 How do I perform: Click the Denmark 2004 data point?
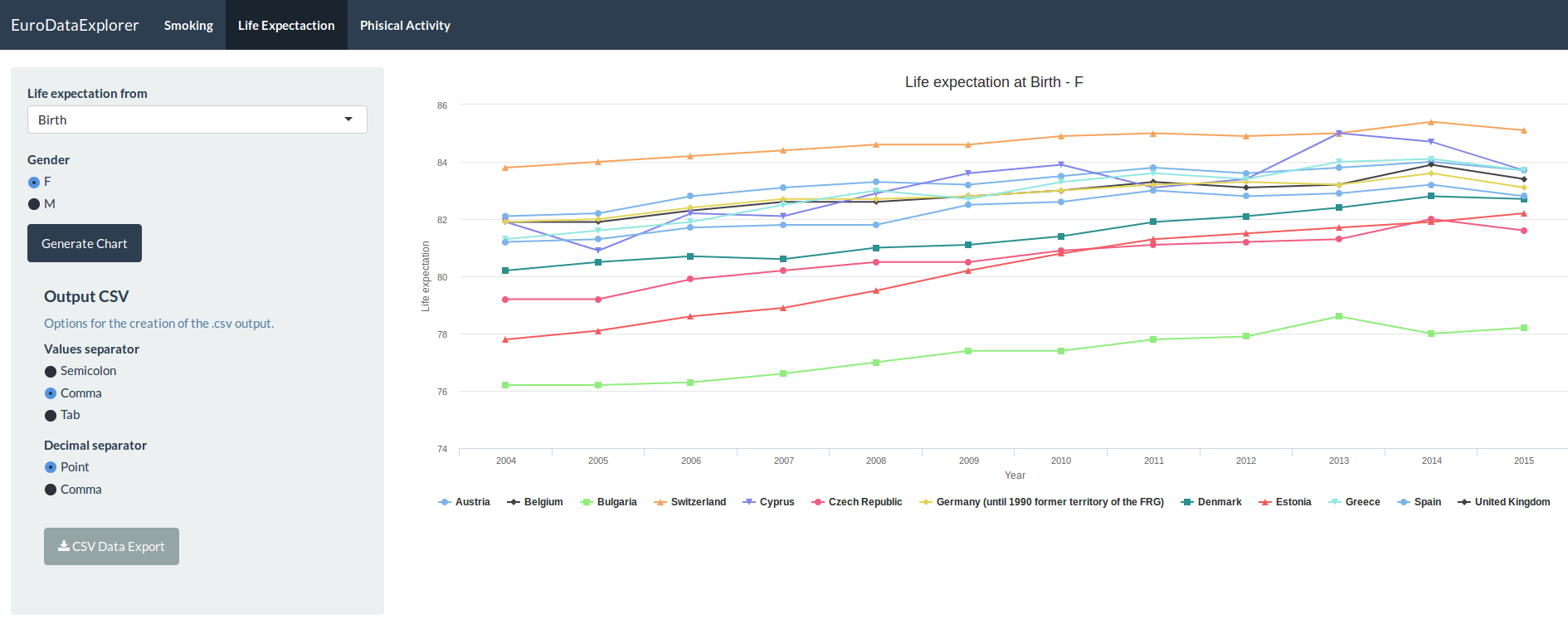coord(505,271)
